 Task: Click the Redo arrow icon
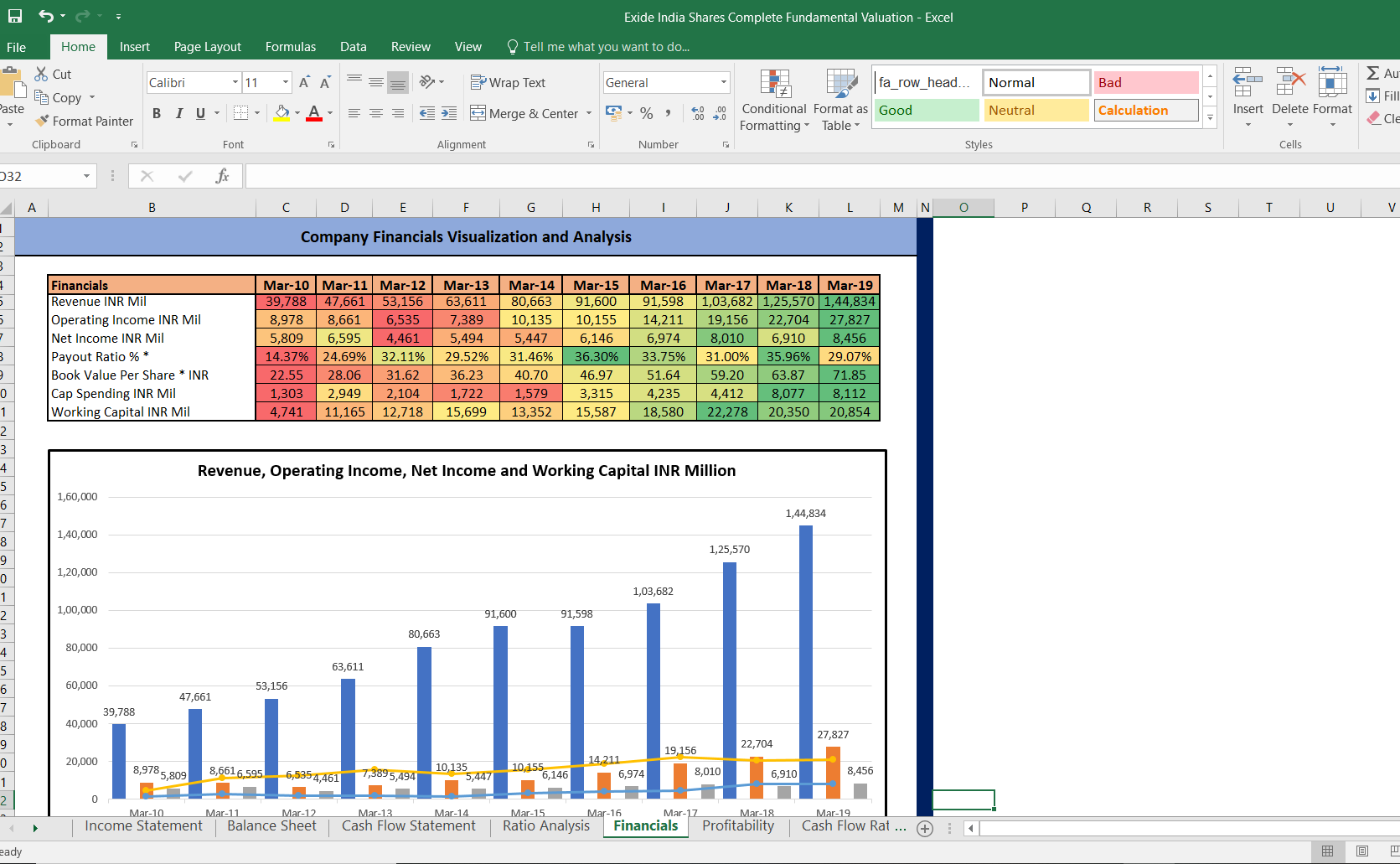click(82, 16)
